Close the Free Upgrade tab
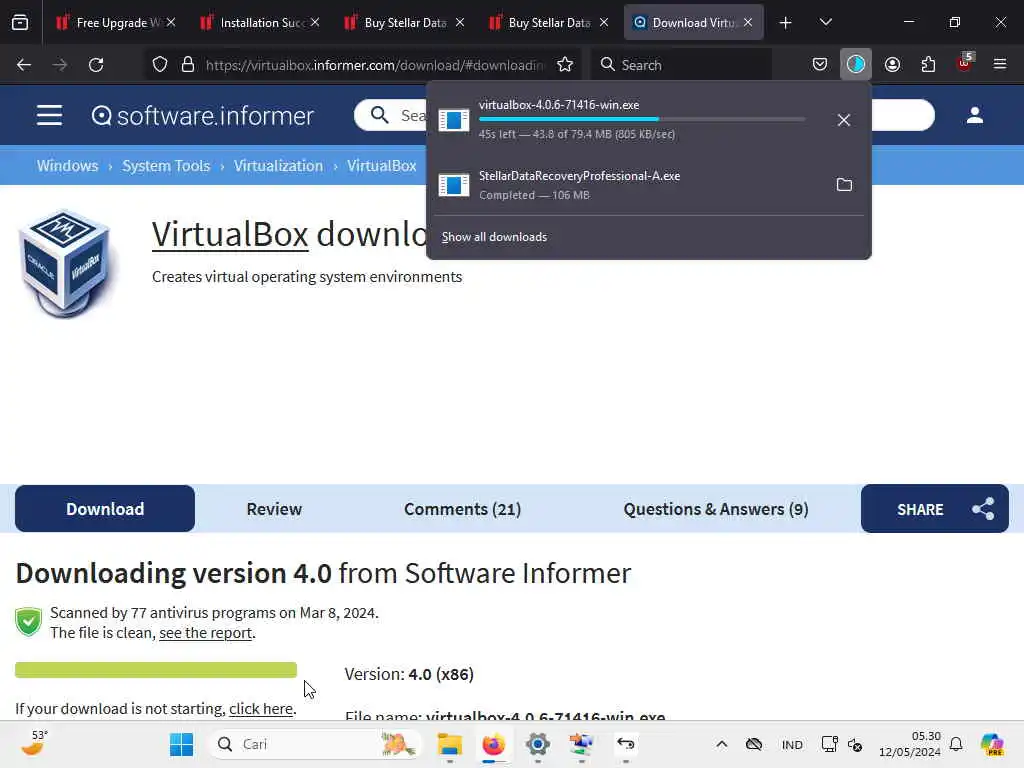1024x768 pixels. [x=171, y=22]
